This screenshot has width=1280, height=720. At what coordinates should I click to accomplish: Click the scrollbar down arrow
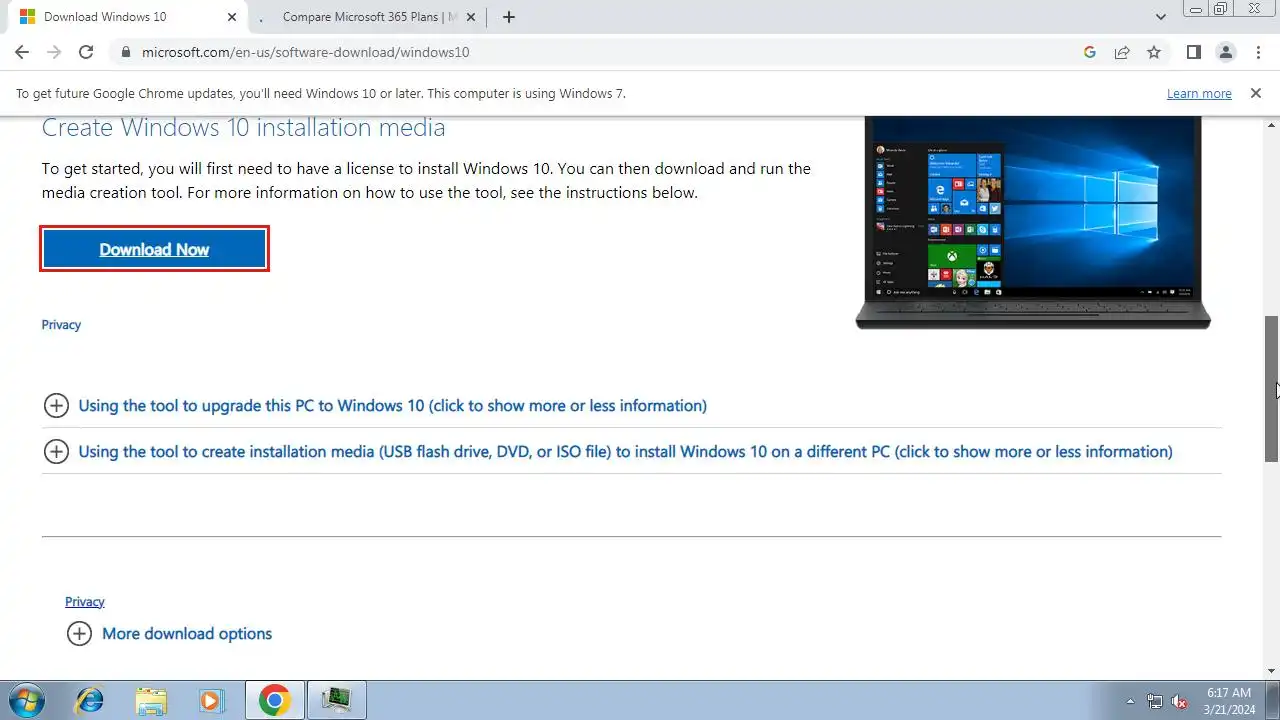point(1271,671)
